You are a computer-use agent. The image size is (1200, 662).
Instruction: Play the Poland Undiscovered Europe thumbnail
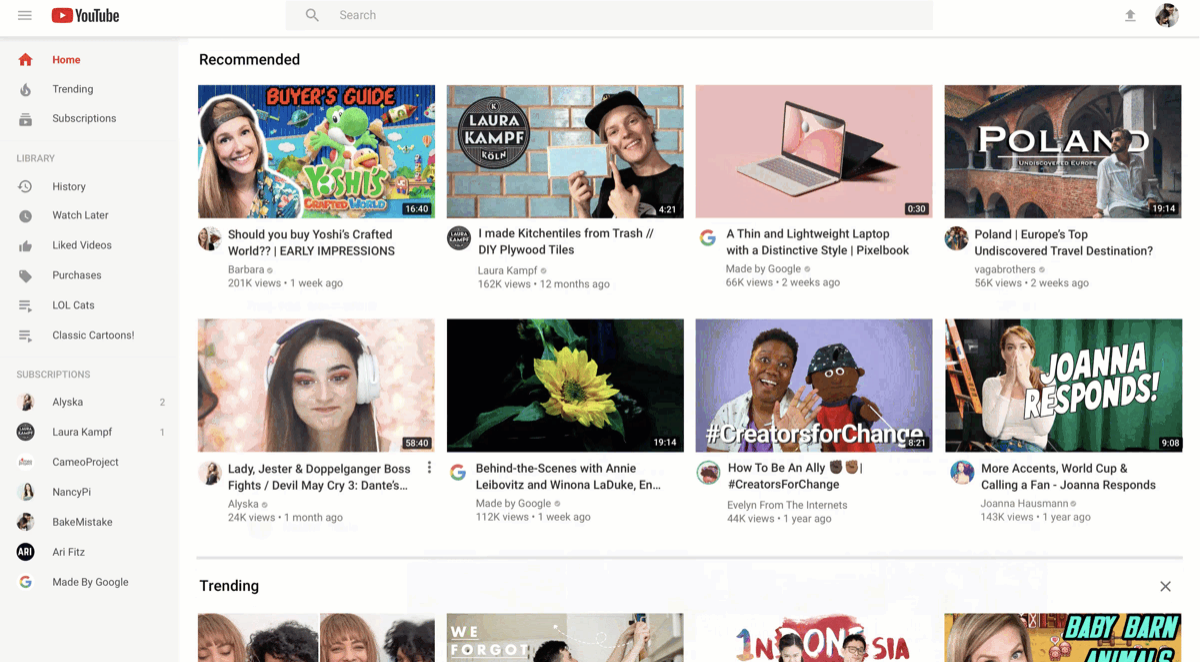point(1063,151)
